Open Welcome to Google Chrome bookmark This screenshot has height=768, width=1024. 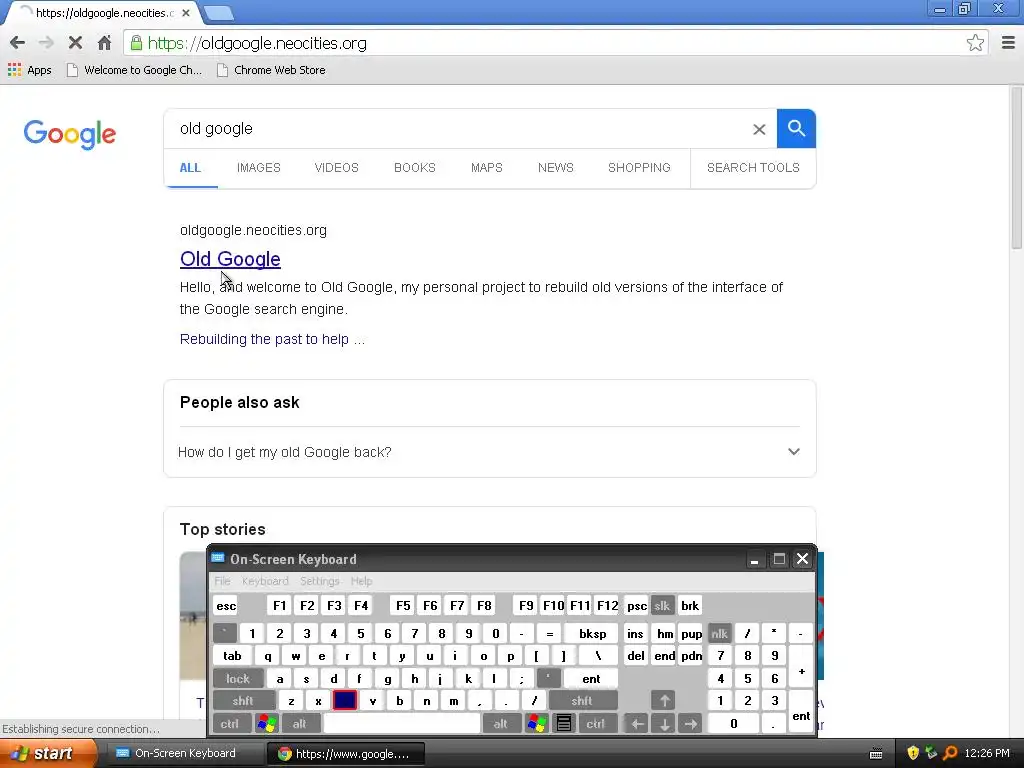pos(135,70)
